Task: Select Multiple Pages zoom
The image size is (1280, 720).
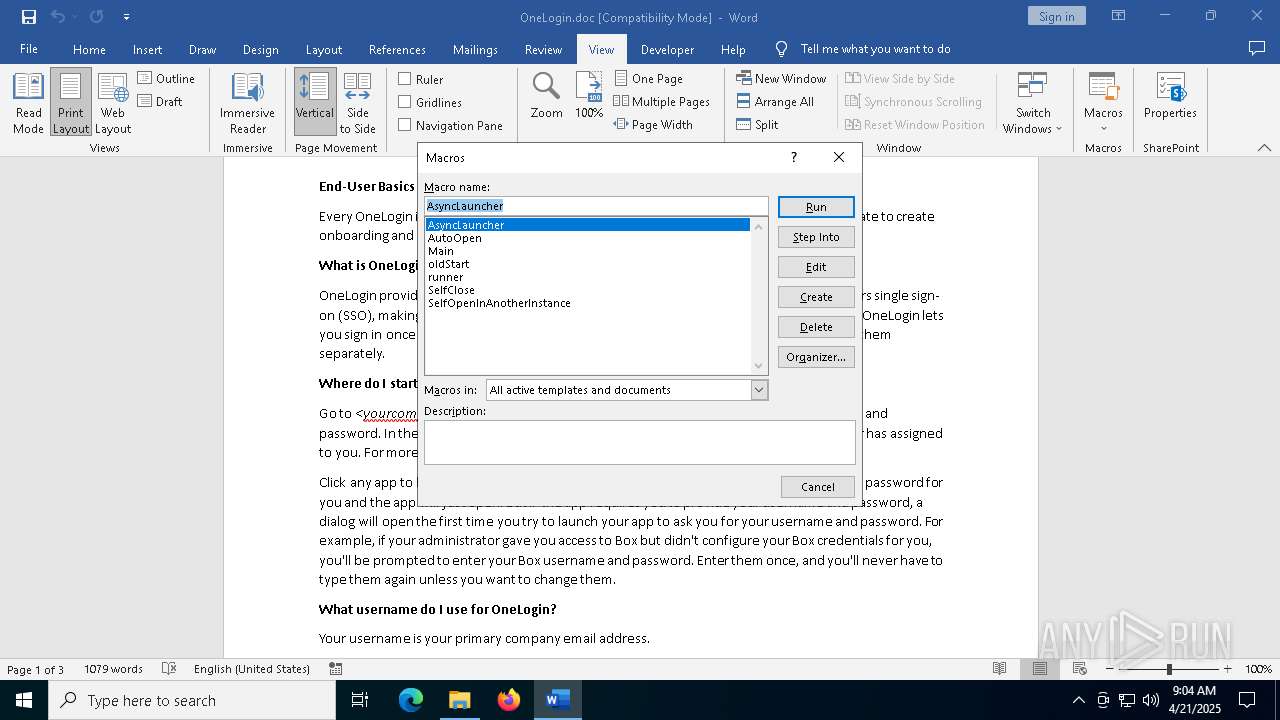Action: click(661, 101)
